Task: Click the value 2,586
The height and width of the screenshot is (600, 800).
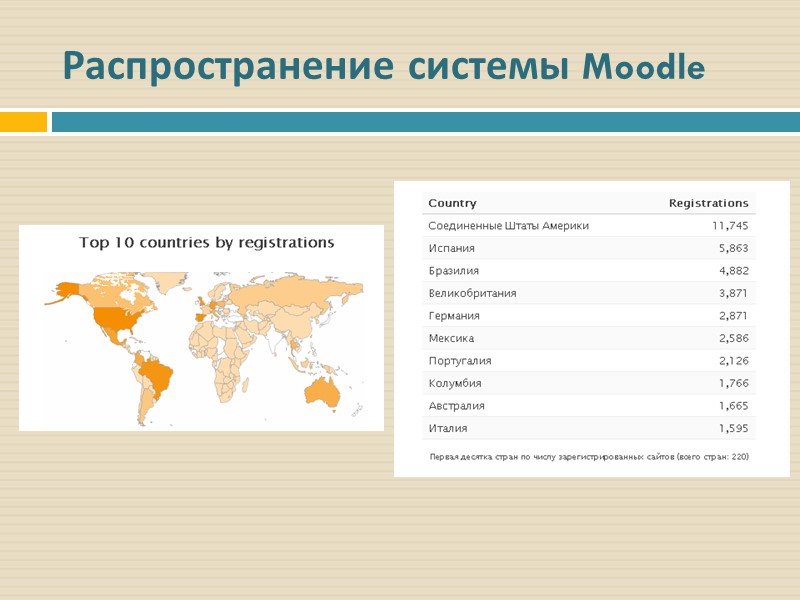Action: [x=733, y=338]
